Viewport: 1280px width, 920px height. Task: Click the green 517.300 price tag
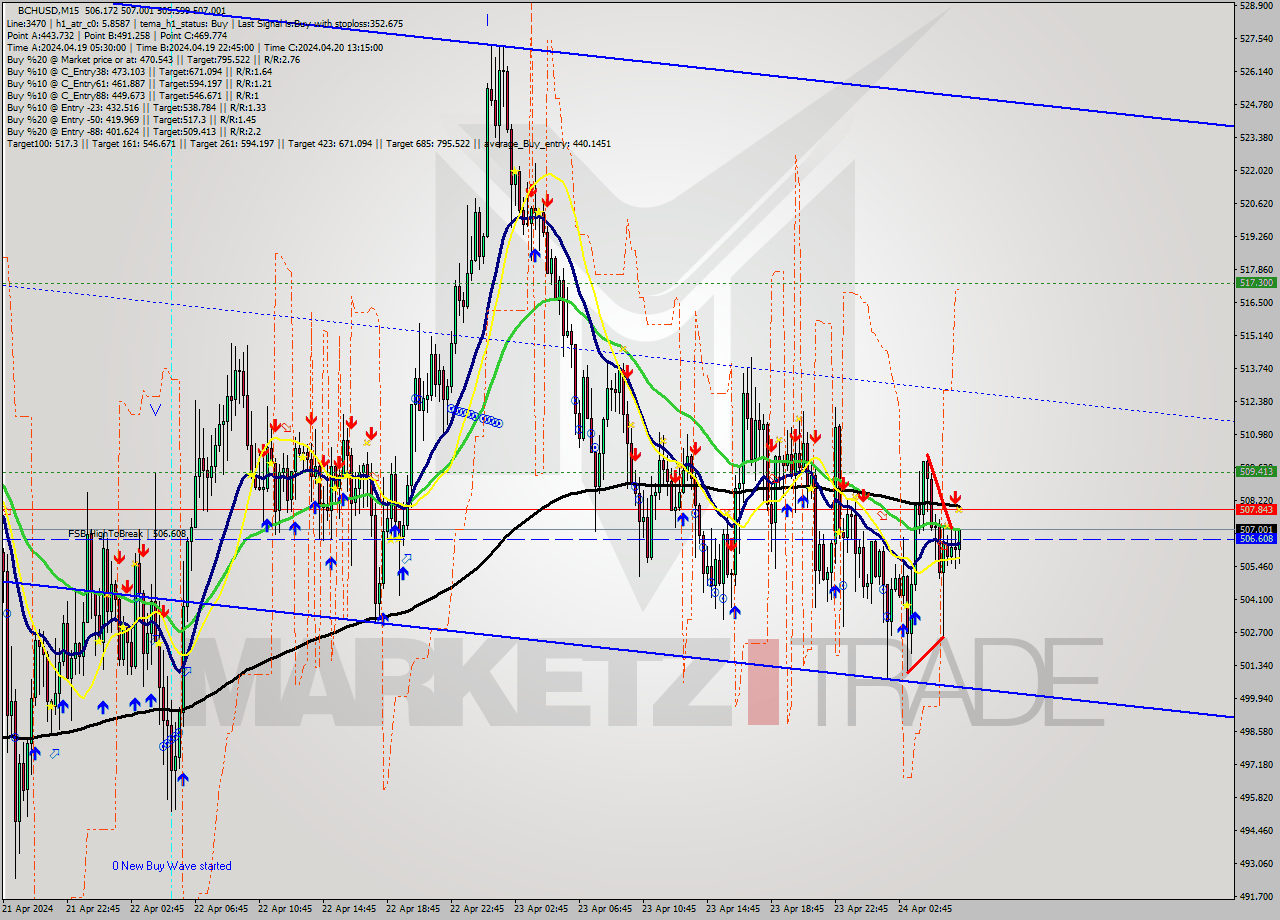1256,283
